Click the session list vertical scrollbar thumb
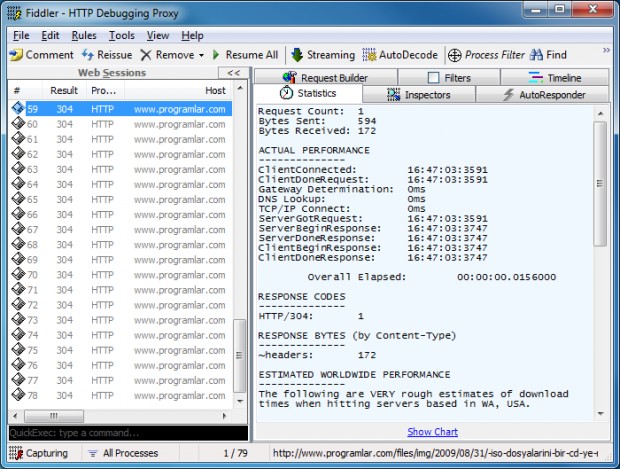This screenshot has height=469, width=620. click(239, 356)
